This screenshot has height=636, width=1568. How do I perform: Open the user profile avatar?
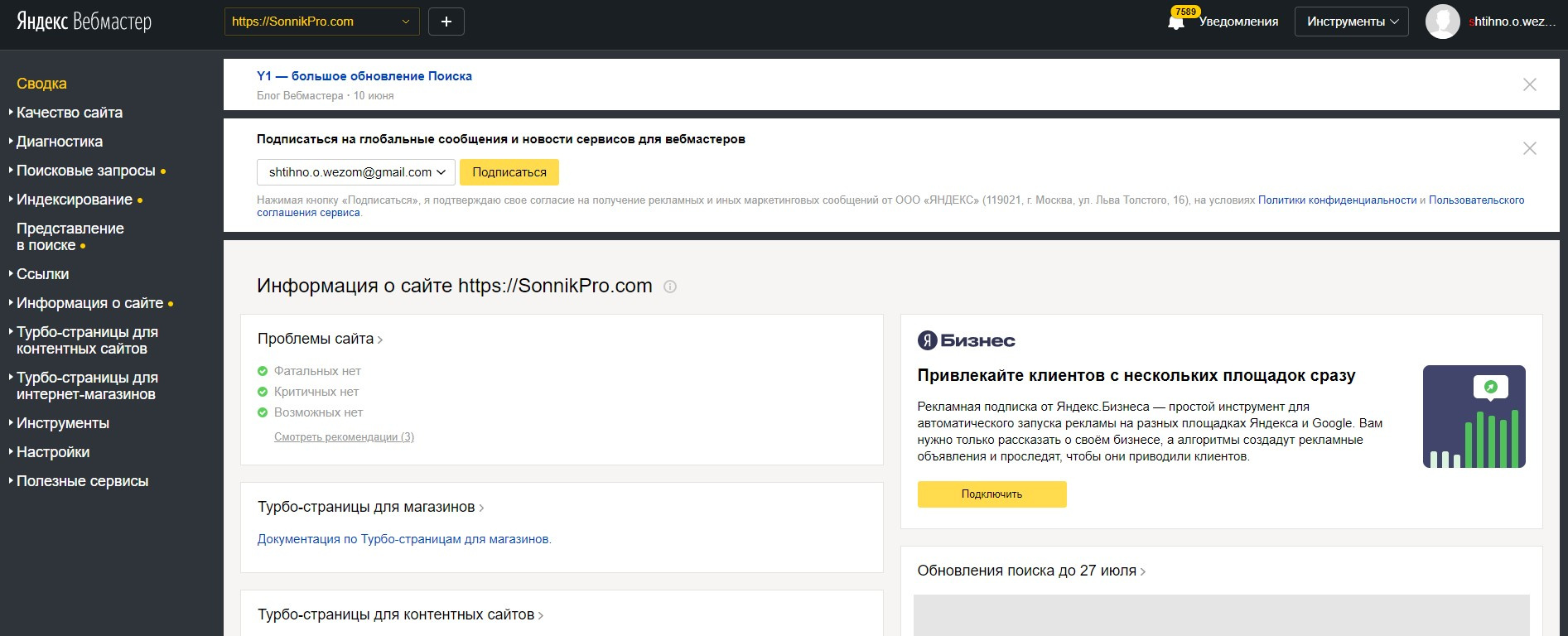[1442, 22]
